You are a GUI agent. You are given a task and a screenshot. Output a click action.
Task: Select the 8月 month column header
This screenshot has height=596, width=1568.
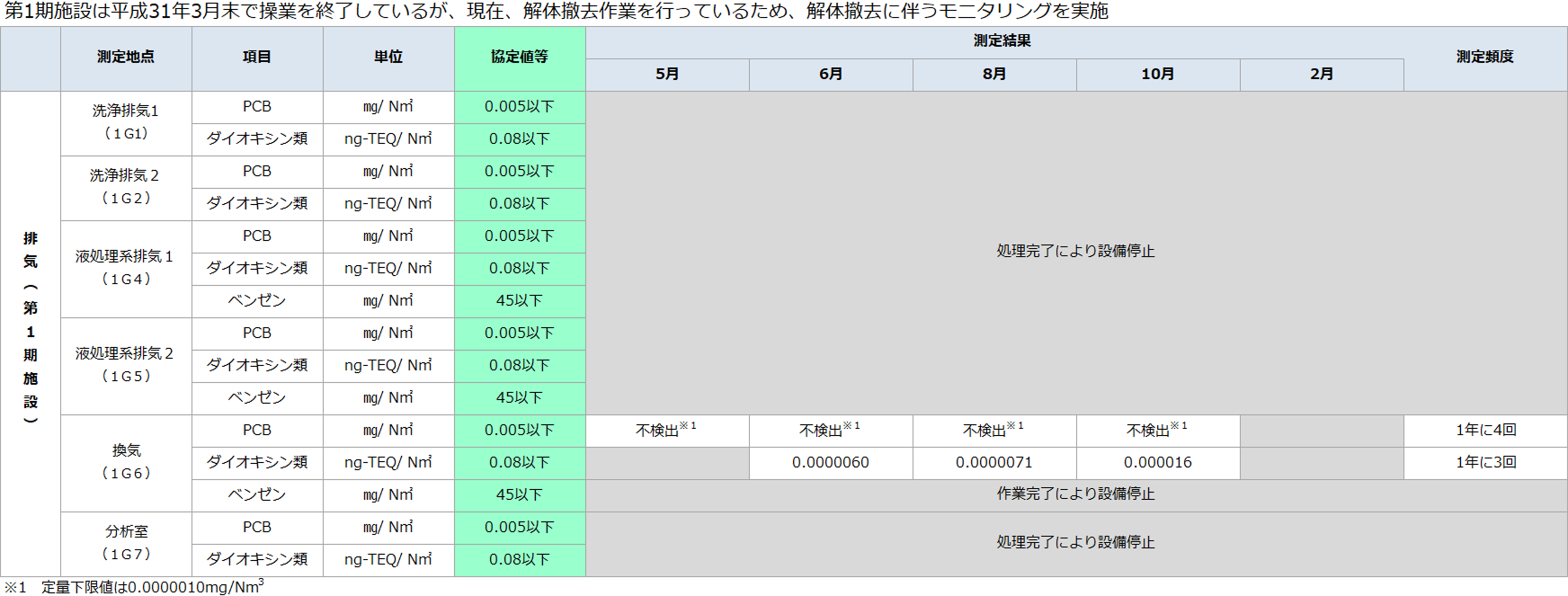(994, 75)
